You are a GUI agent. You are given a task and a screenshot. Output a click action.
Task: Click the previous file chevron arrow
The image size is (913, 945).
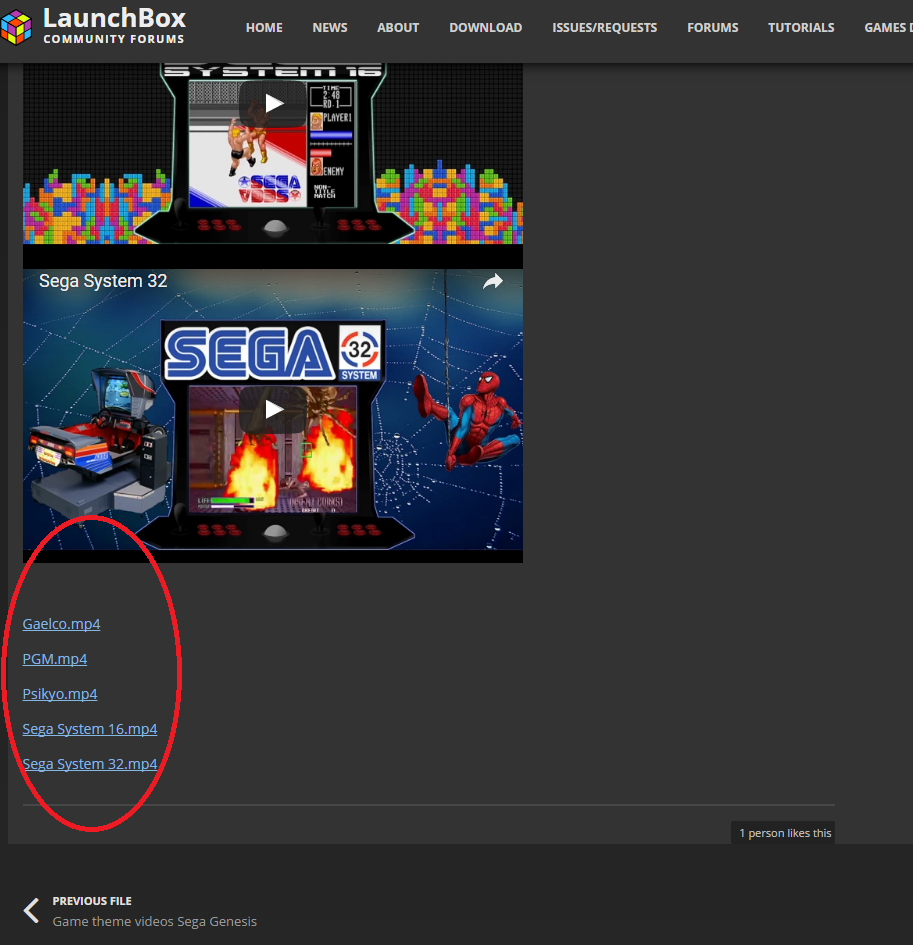[31, 911]
